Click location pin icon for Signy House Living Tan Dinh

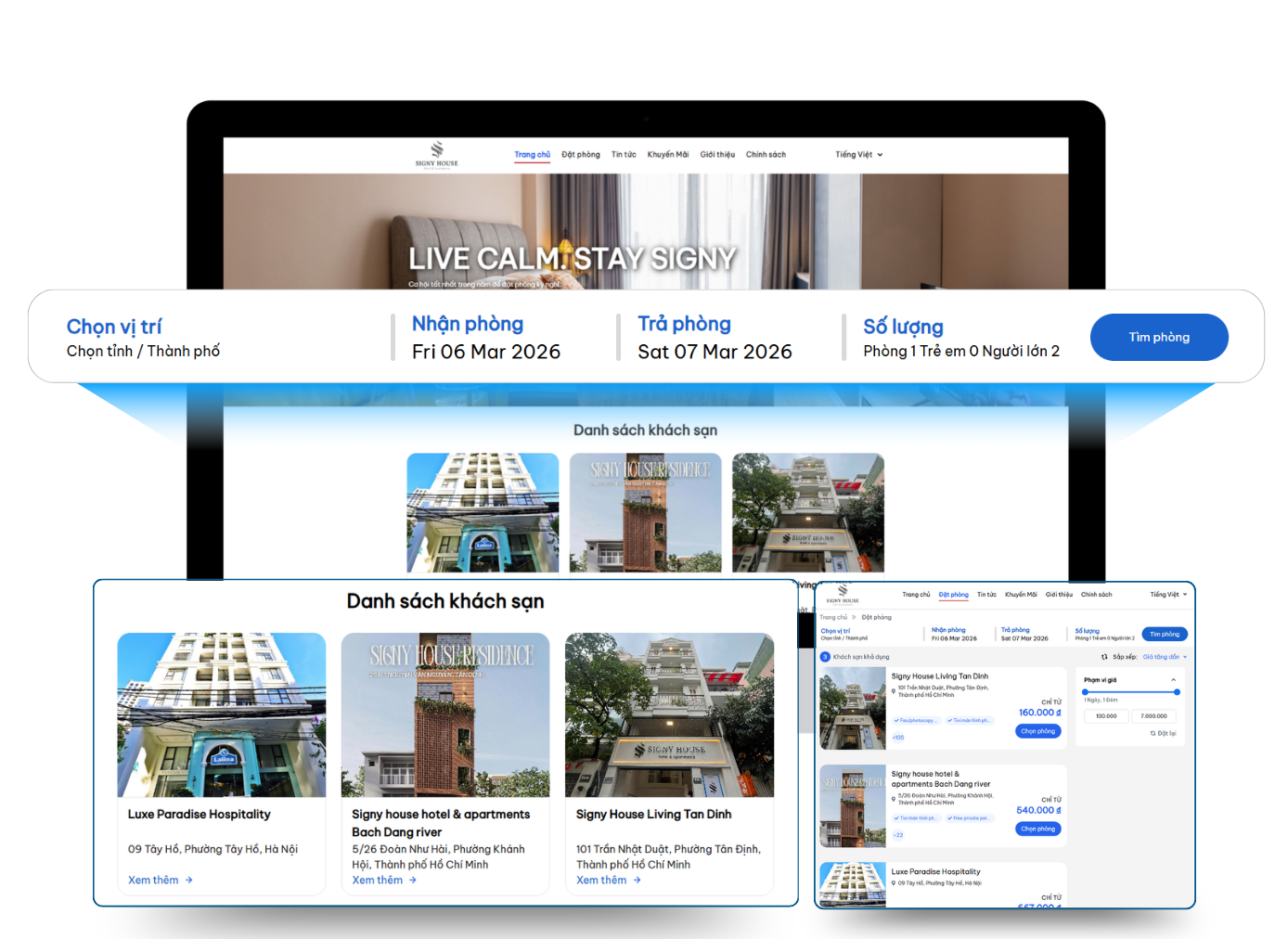894,691
